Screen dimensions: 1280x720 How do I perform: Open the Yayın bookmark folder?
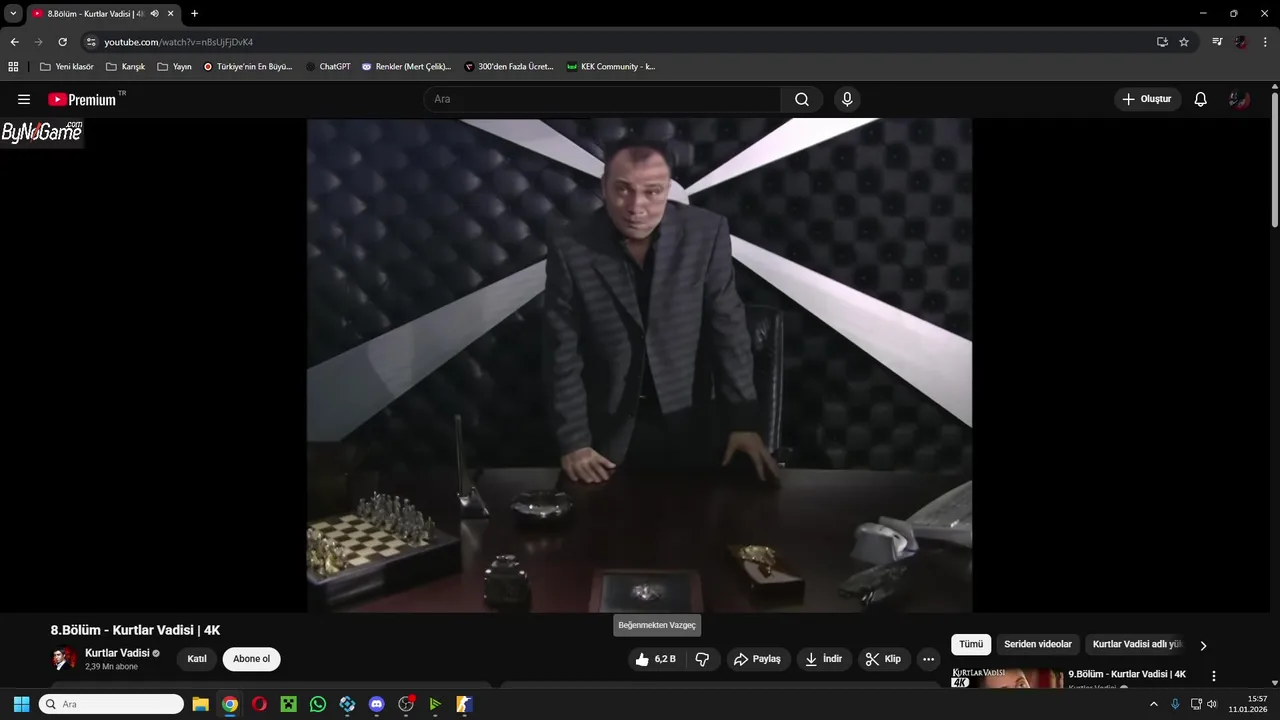[175, 67]
